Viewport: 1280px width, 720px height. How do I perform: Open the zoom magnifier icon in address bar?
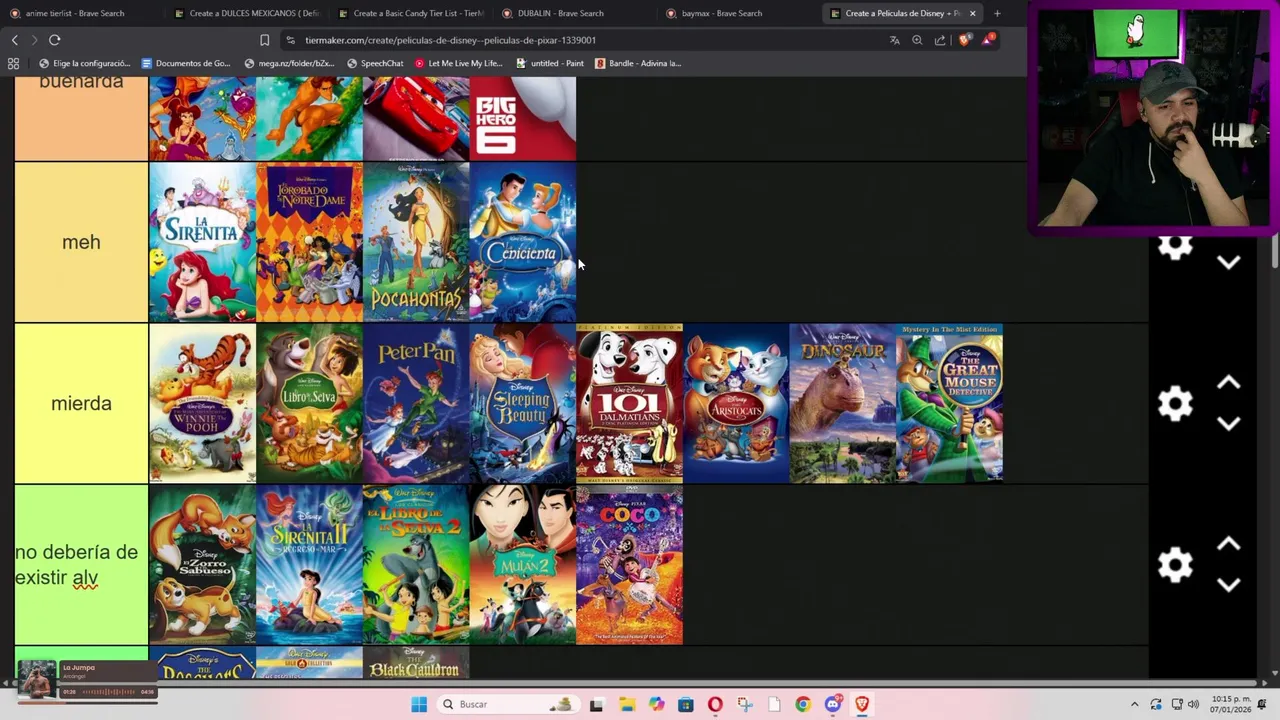tap(917, 40)
